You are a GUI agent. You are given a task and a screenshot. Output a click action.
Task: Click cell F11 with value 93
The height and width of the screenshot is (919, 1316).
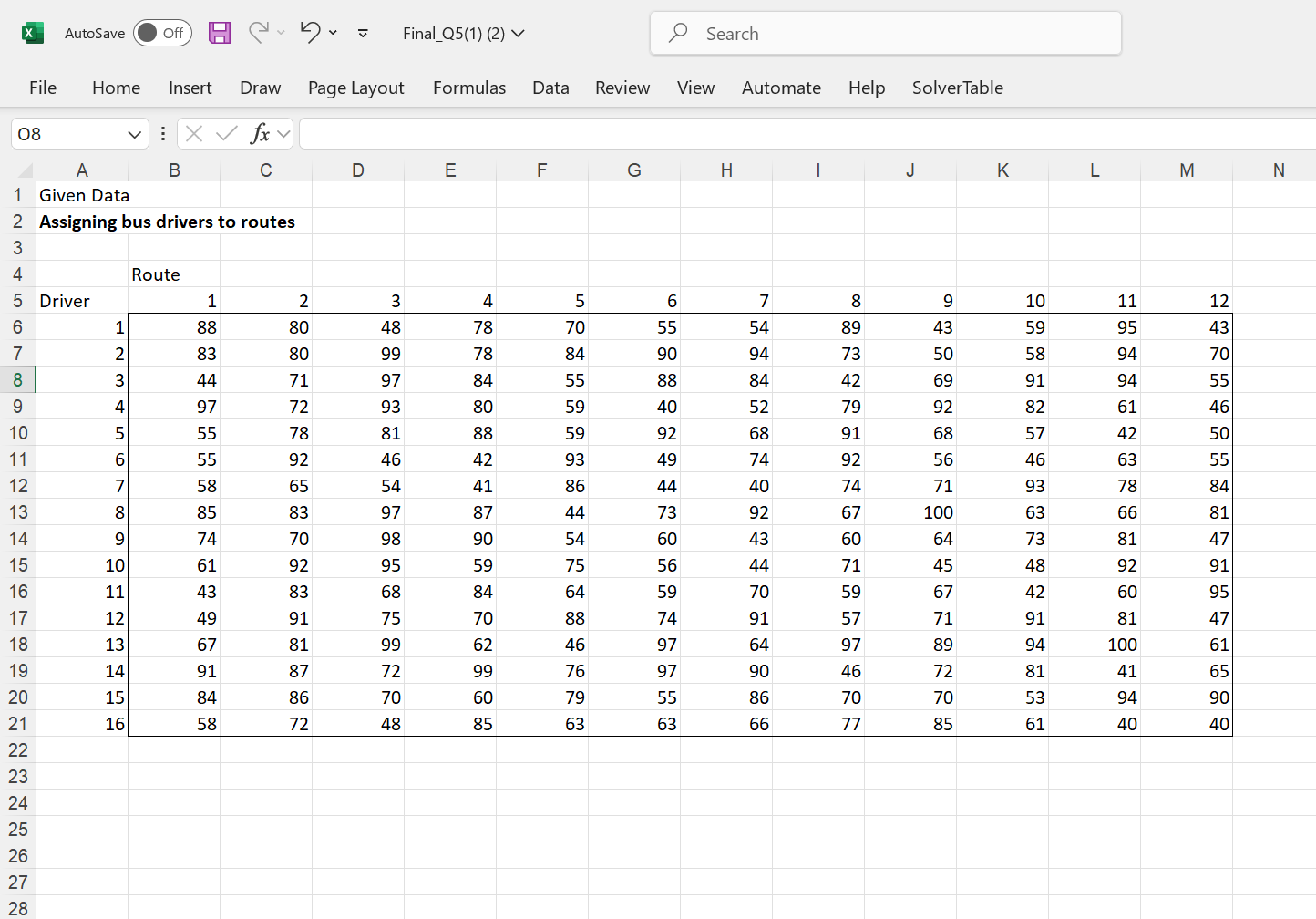click(x=542, y=459)
